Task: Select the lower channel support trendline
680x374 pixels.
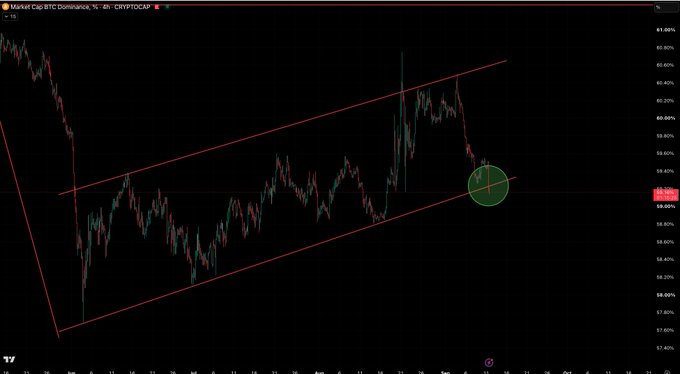Action: (x=287, y=254)
